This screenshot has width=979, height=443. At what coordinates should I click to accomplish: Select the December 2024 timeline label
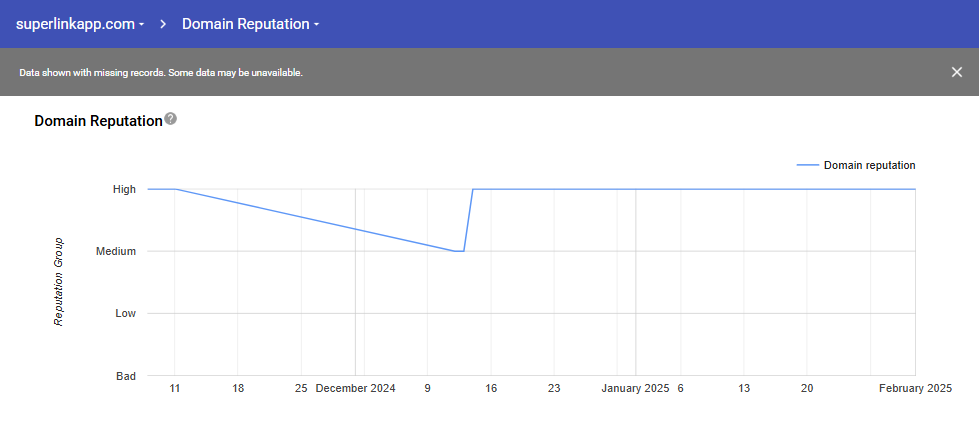(355, 388)
